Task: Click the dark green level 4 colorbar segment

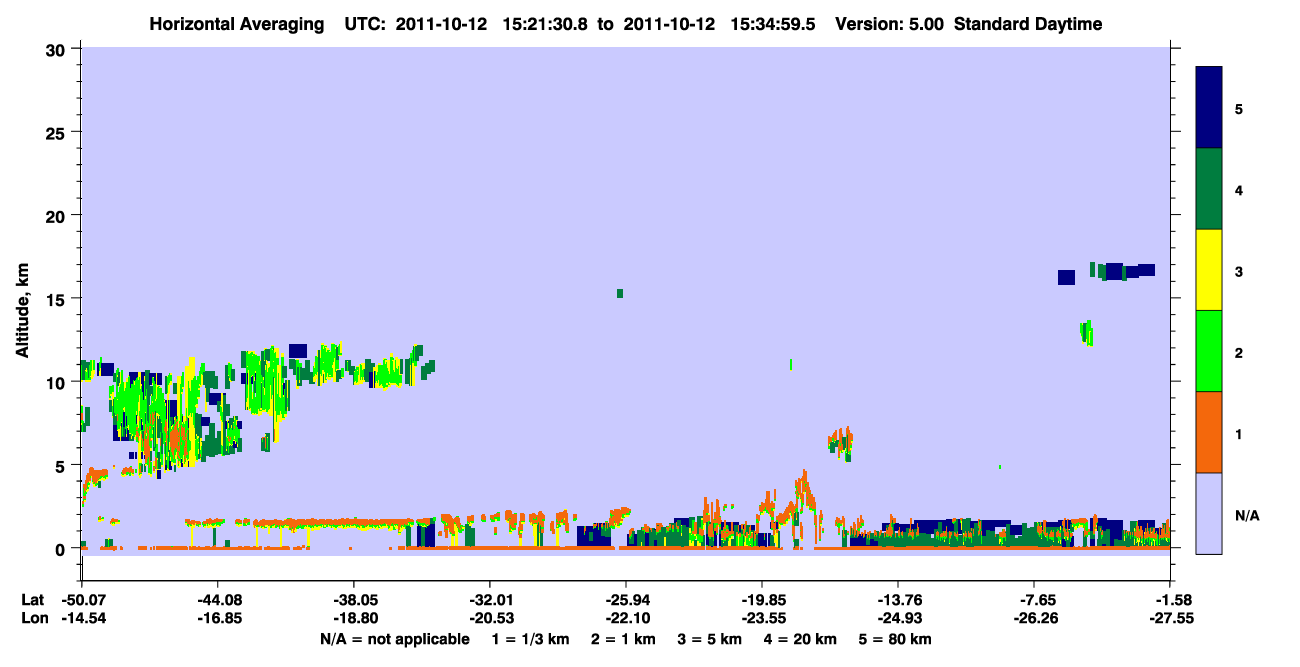Action: point(1209,189)
